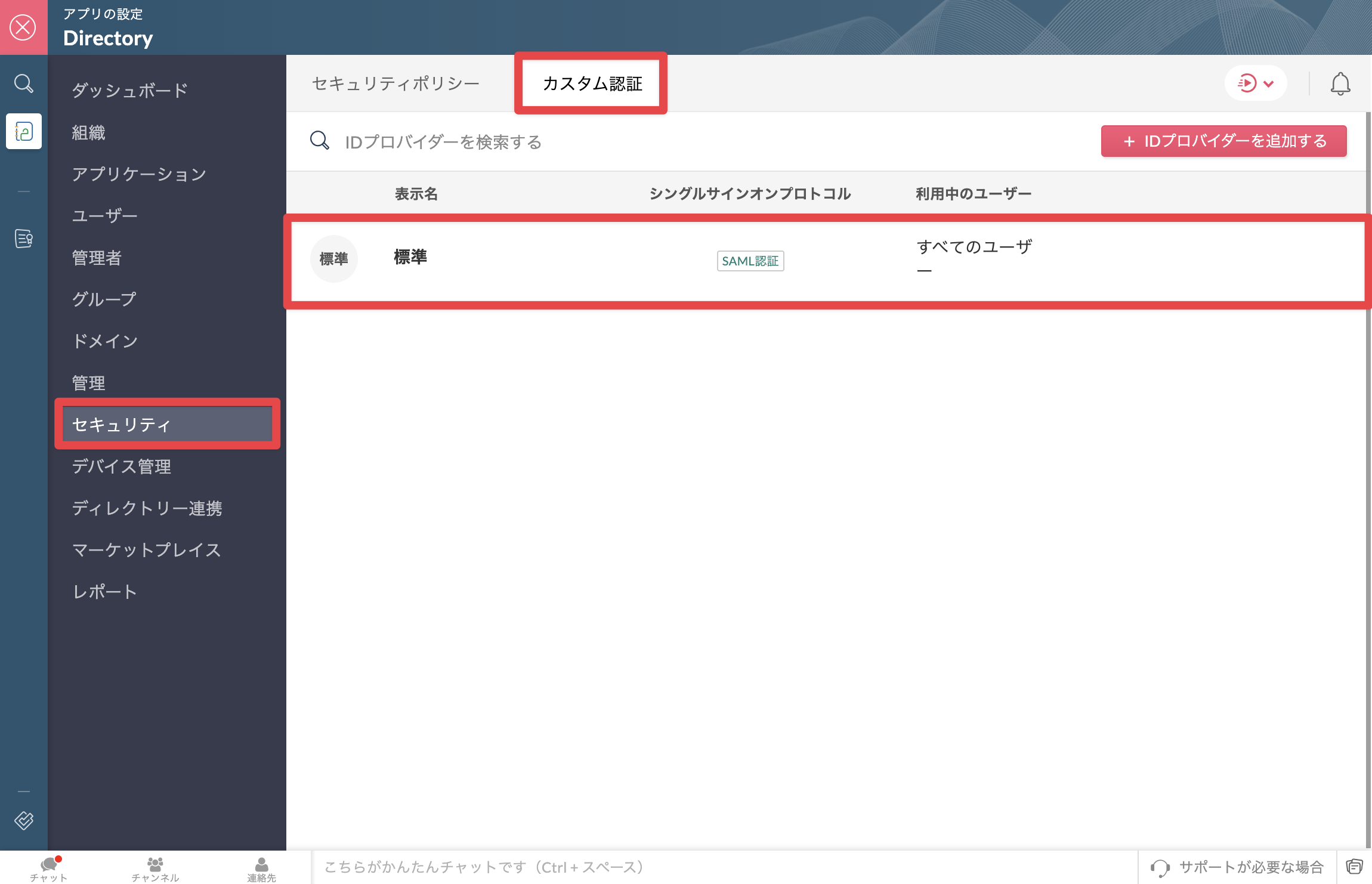Open ダッシュボード in the sidebar
1372x884 pixels.
click(x=129, y=90)
